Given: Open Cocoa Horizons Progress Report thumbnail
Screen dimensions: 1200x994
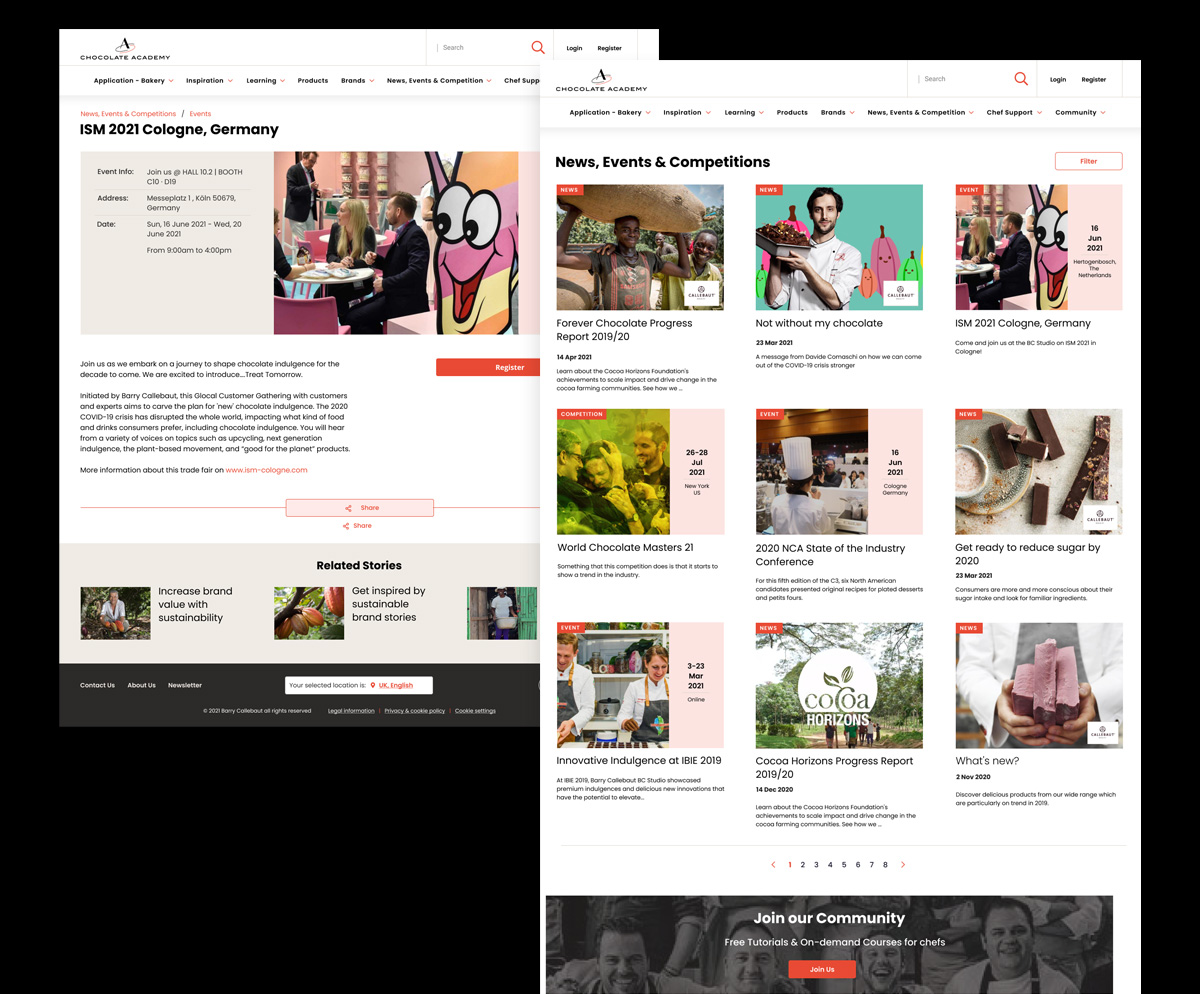Looking at the screenshot, I should click(839, 685).
